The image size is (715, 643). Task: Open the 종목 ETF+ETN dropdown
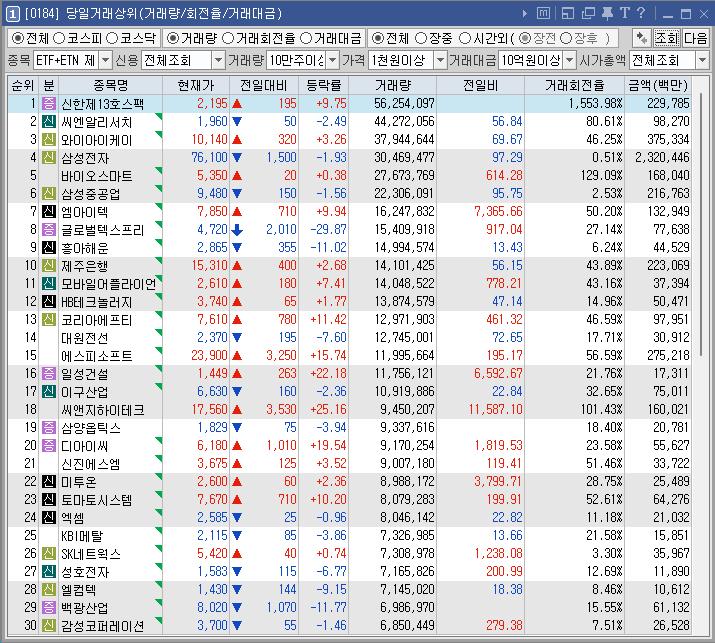pos(105,60)
